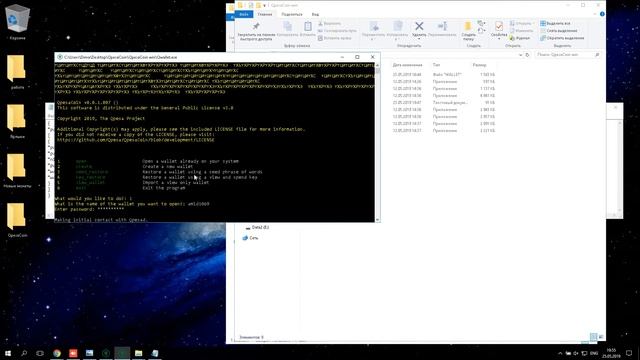Open Task View on the taskbar
The image size is (640, 360).
[x=40, y=353]
